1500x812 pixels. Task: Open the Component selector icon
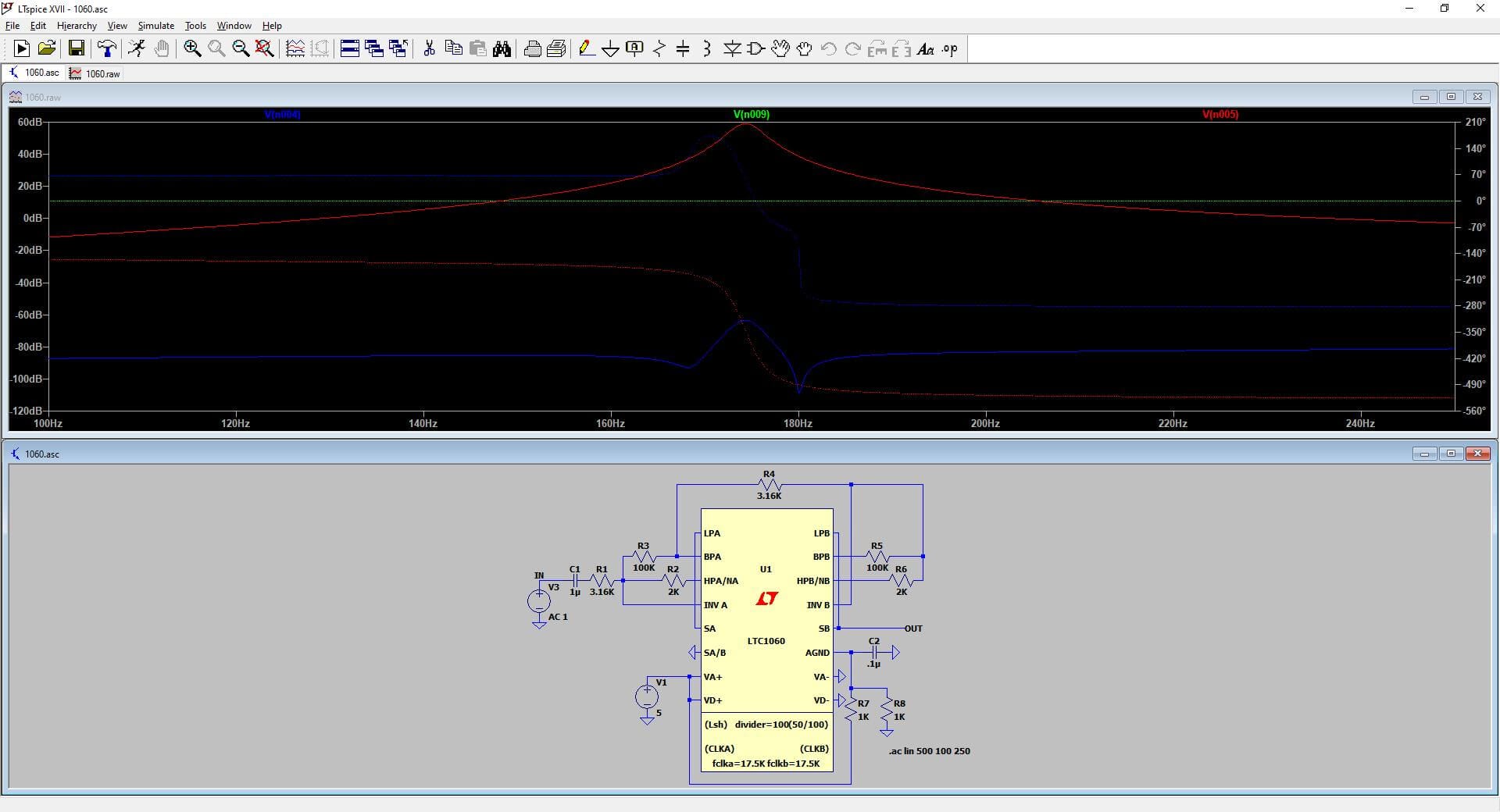[754, 48]
